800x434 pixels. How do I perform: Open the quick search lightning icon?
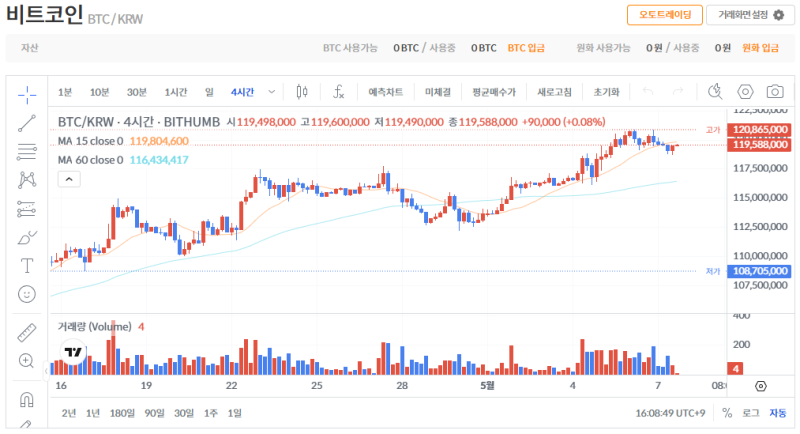pyautogui.click(x=715, y=92)
